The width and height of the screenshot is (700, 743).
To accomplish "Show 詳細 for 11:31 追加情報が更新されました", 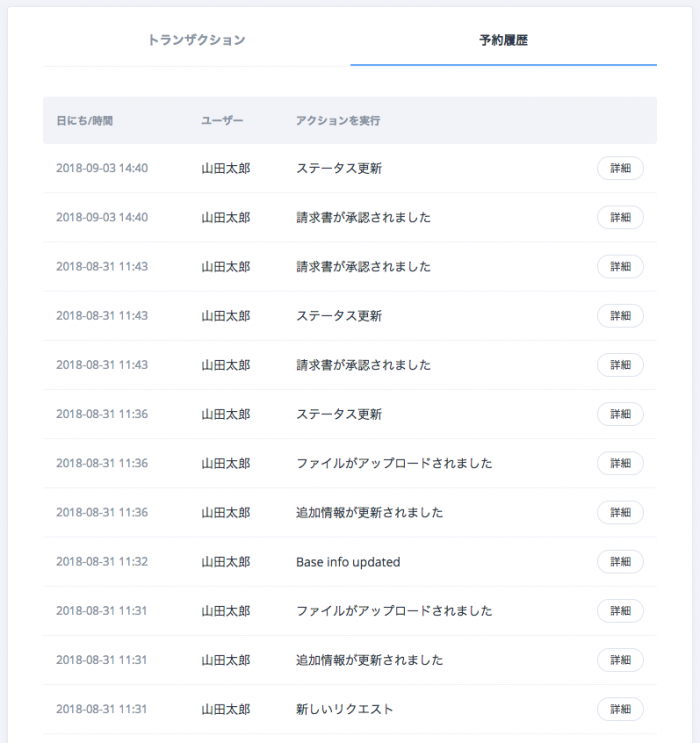I will tap(620, 660).
